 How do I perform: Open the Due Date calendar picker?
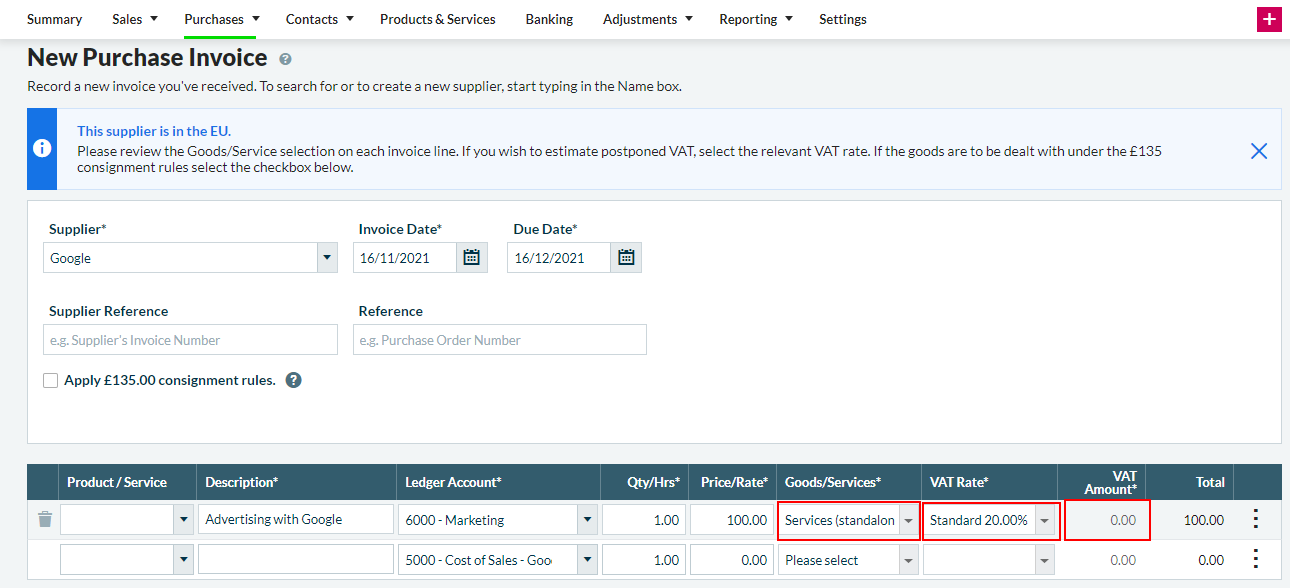coord(626,258)
